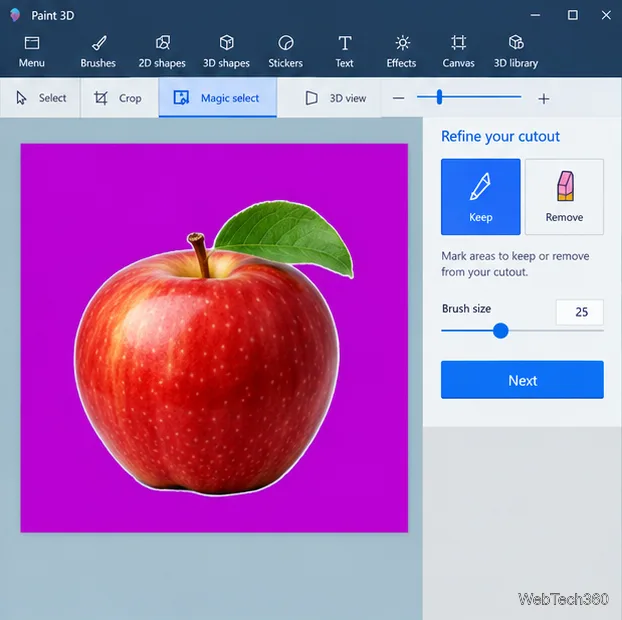Open the Menu panel
This screenshot has width=622, height=620.
pos(32,52)
